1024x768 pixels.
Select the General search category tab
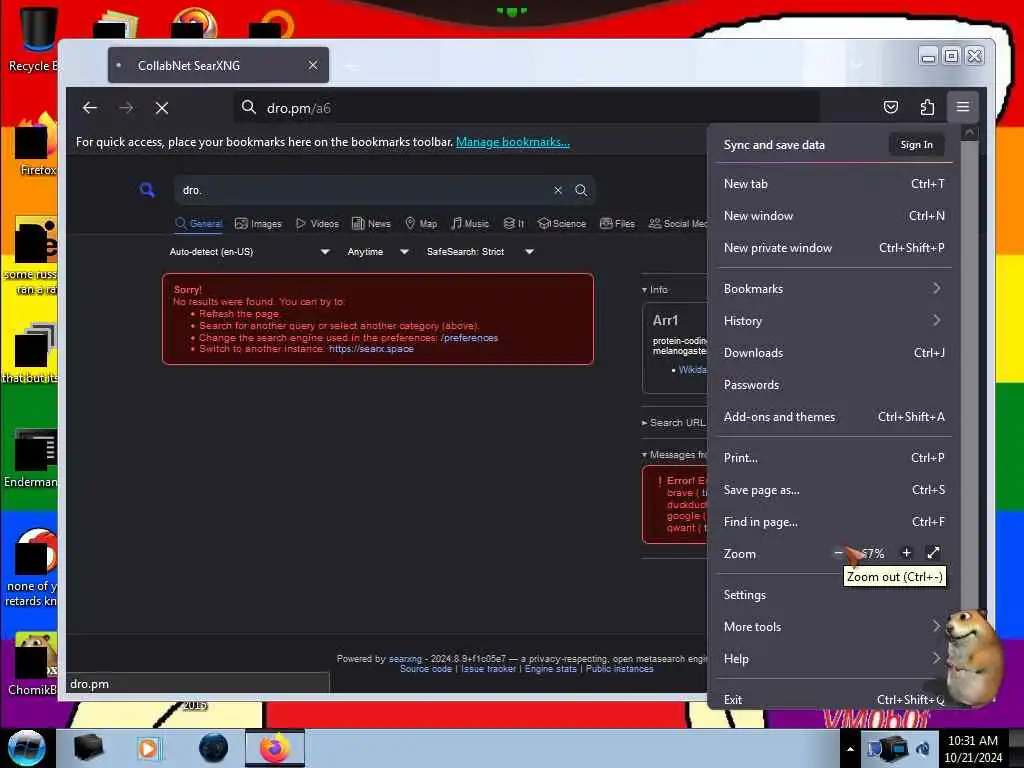tap(199, 223)
